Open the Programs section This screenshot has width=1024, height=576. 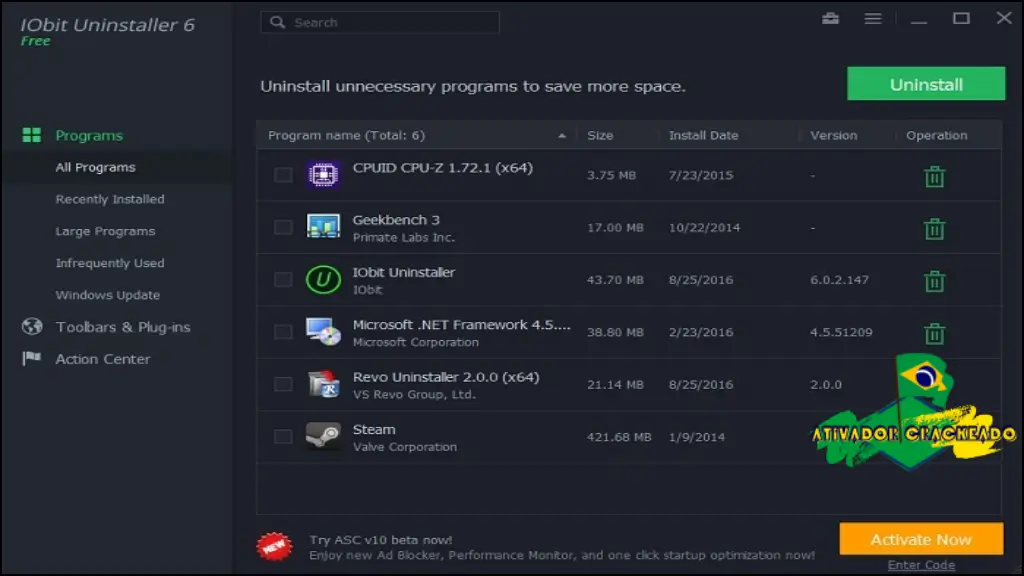[x=89, y=135]
